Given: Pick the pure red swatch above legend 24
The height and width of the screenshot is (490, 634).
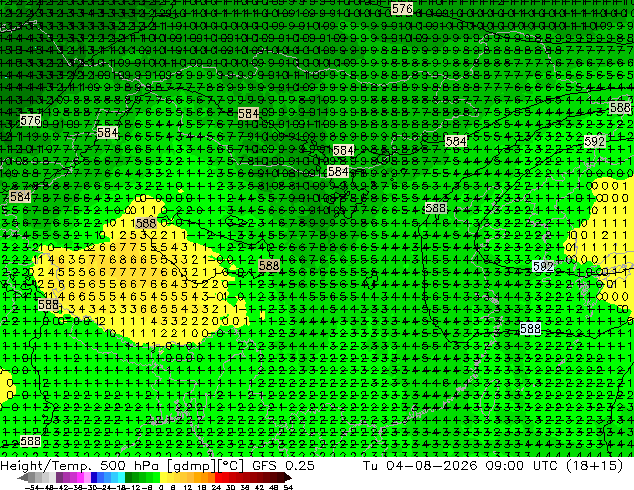Looking at the screenshot, I should pyautogui.click(x=218, y=477).
